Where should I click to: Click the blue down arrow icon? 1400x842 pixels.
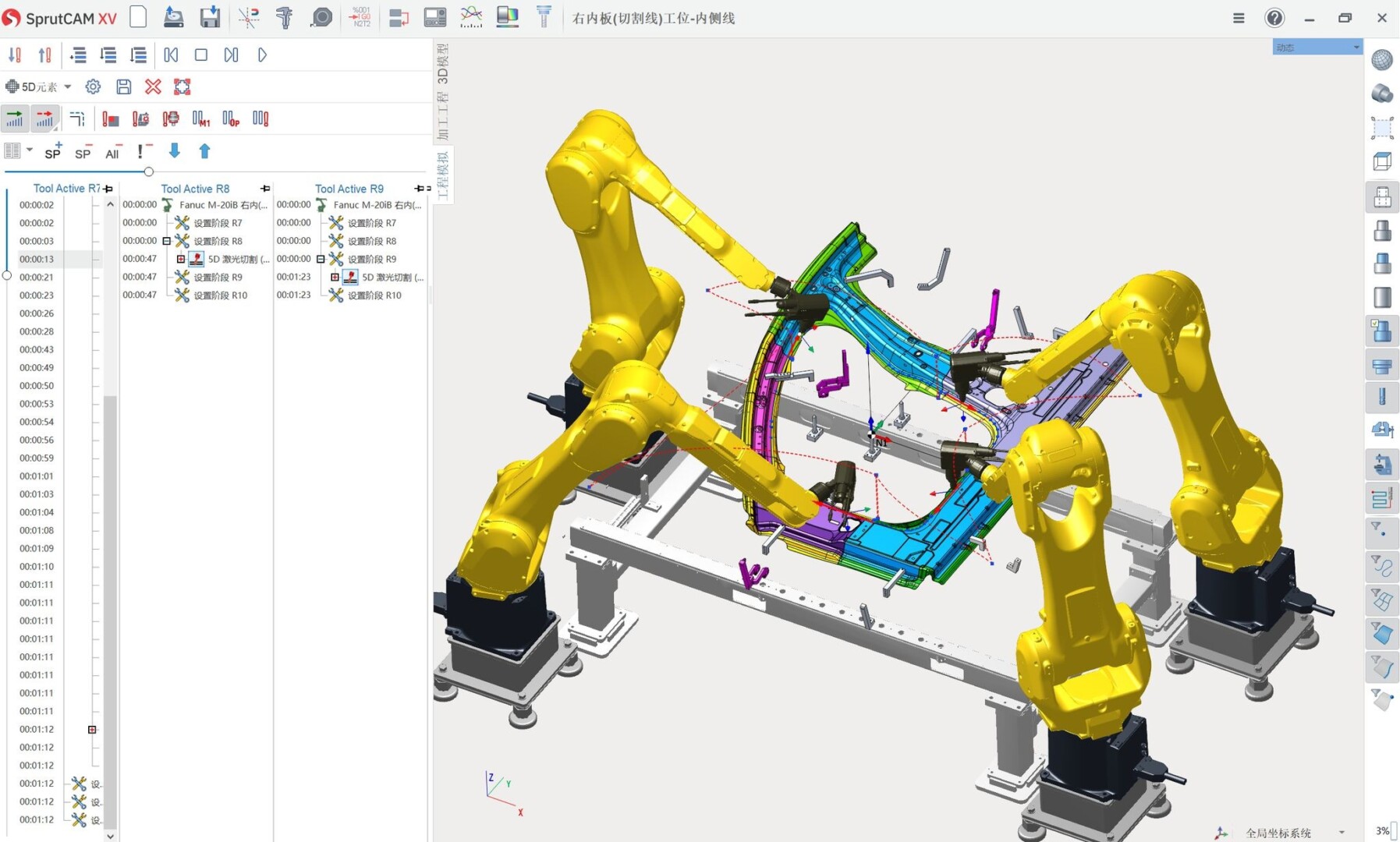pyautogui.click(x=175, y=151)
